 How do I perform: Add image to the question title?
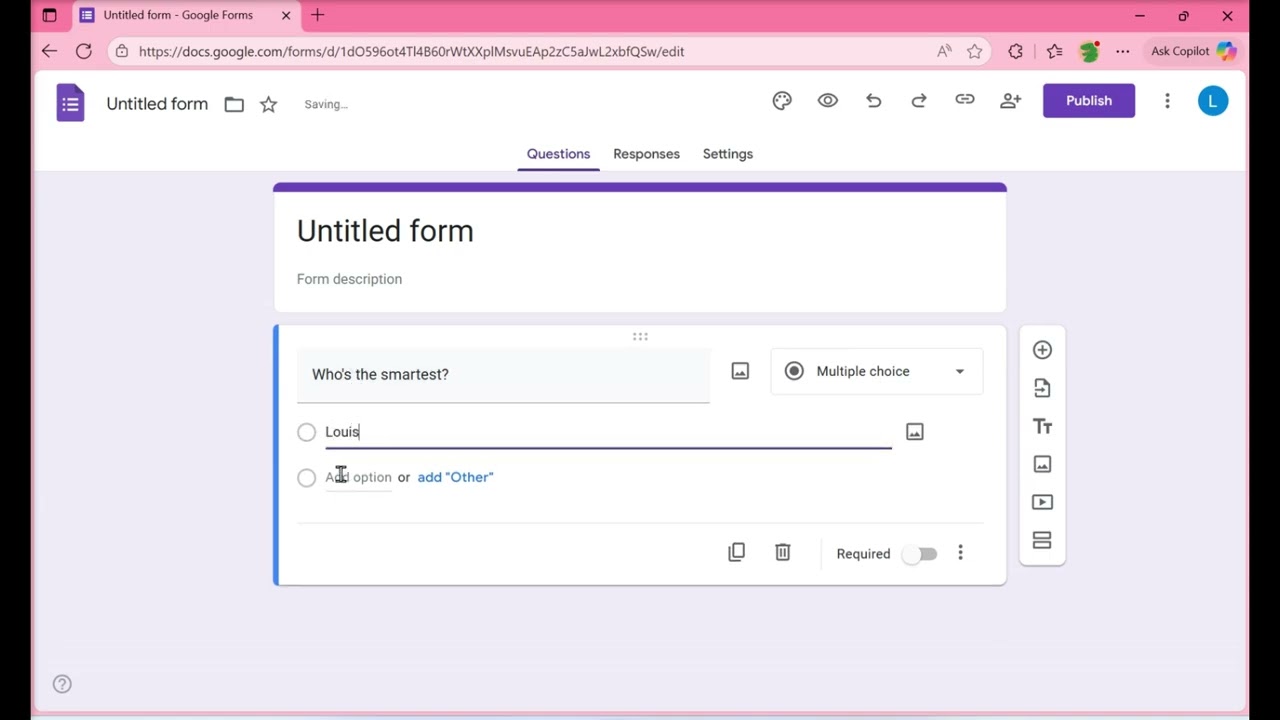[740, 372]
